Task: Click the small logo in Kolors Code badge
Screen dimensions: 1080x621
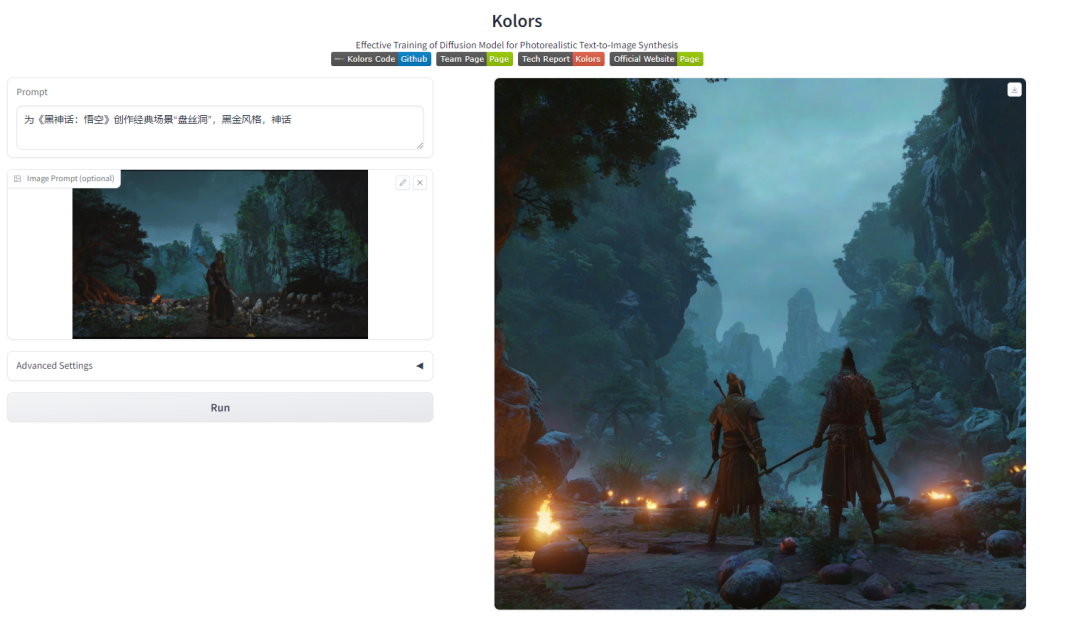Action: coord(339,59)
